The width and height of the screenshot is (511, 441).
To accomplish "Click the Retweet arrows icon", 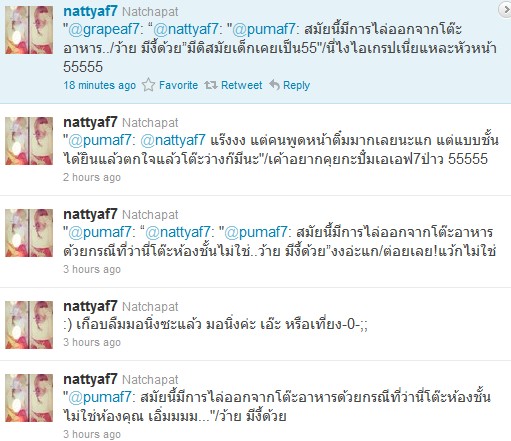I will pyautogui.click(x=211, y=85).
